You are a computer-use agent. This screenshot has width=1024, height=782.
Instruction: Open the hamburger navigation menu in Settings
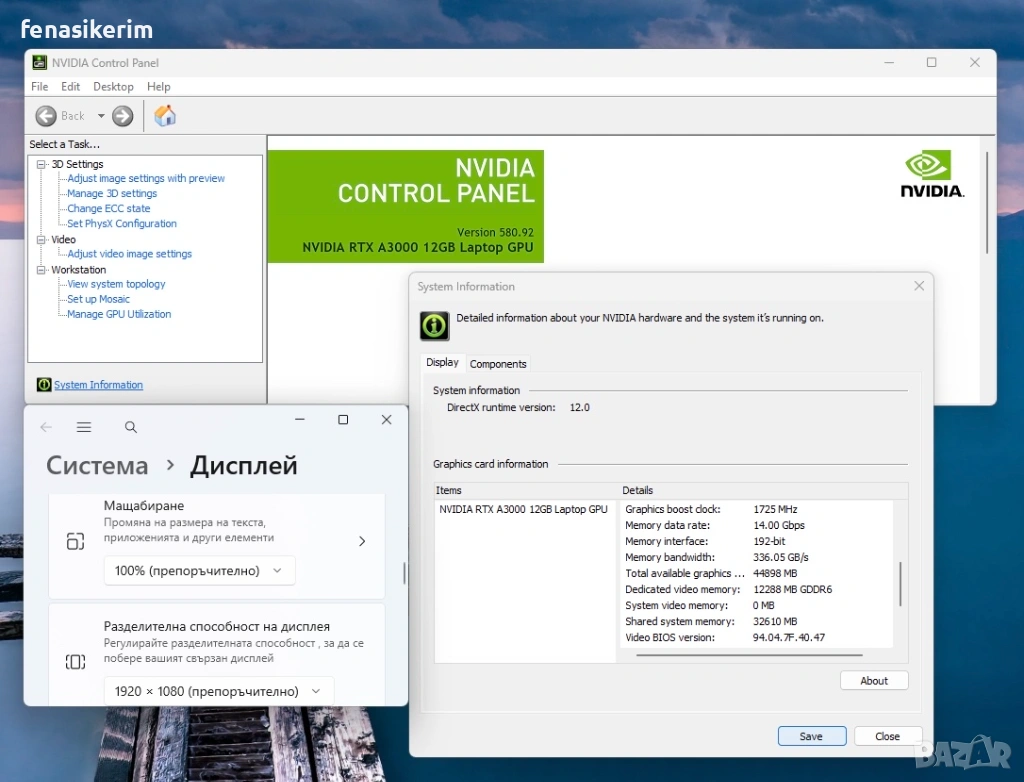pos(84,427)
